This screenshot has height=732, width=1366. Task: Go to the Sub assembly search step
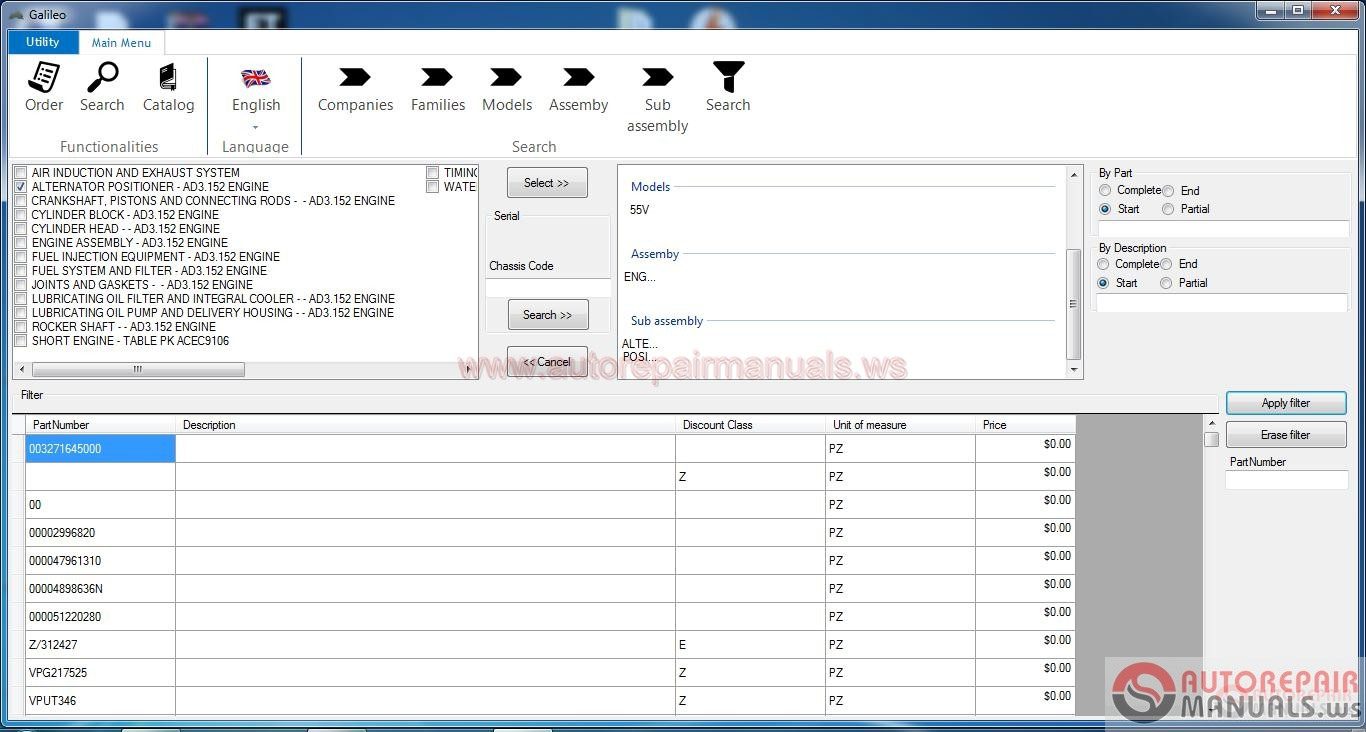pyautogui.click(x=657, y=99)
